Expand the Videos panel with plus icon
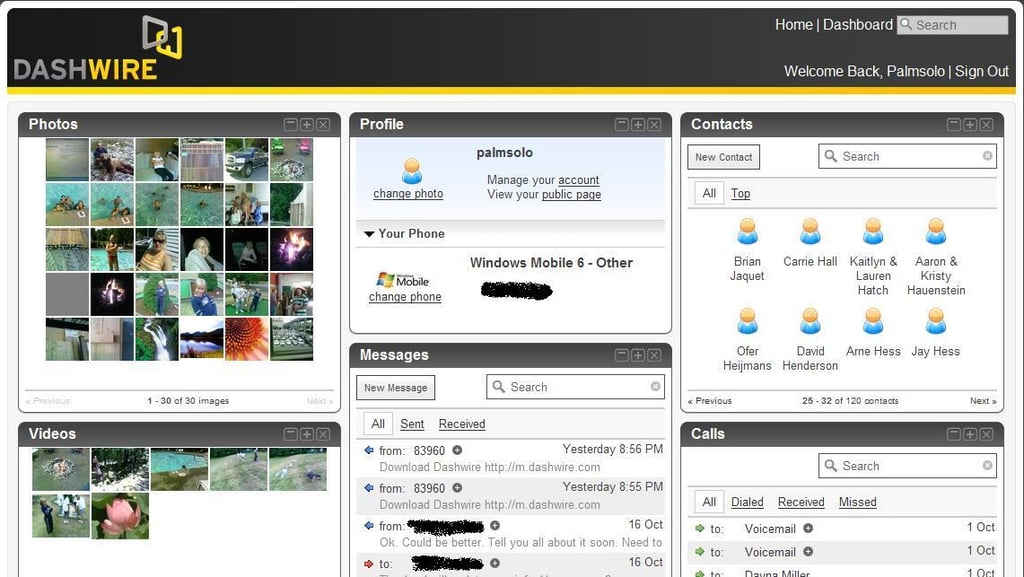The width and height of the screenshot is (1024, 577). [x=307, y=434]
